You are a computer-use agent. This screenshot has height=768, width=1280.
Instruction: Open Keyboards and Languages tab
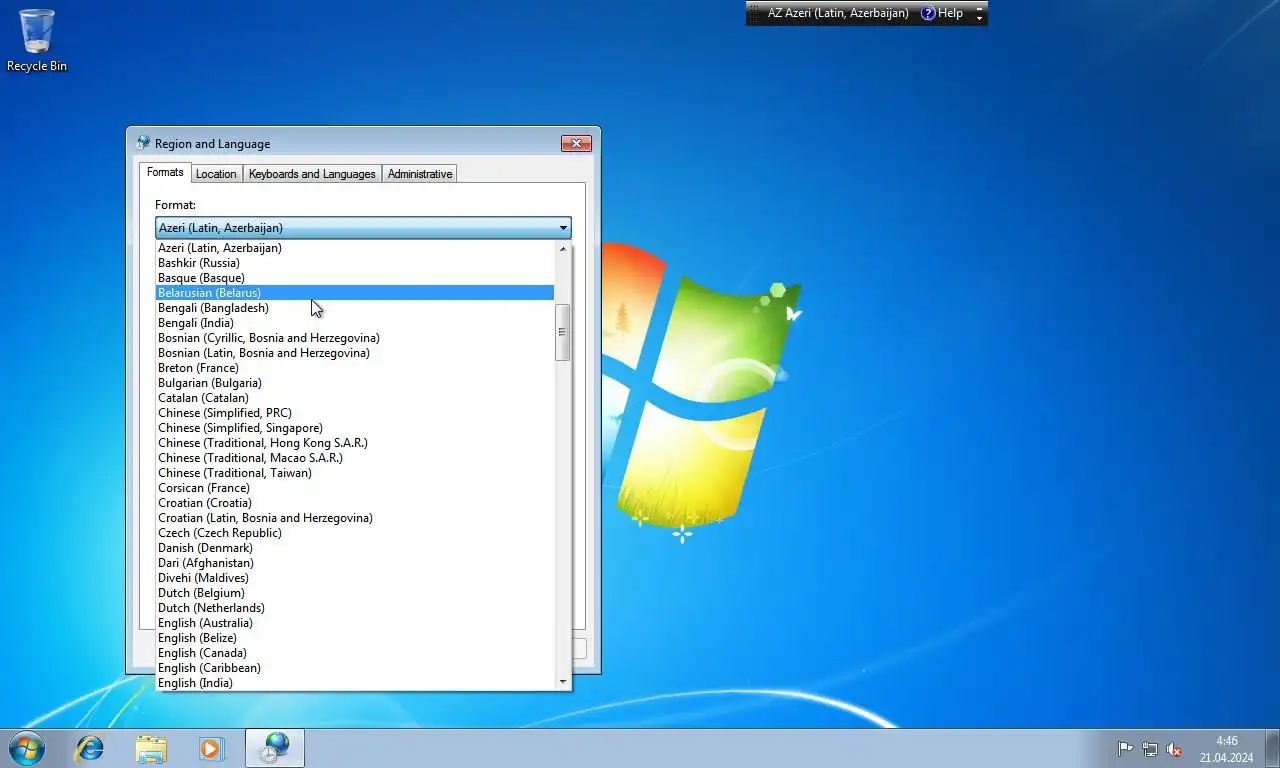(x=312, y=174)
